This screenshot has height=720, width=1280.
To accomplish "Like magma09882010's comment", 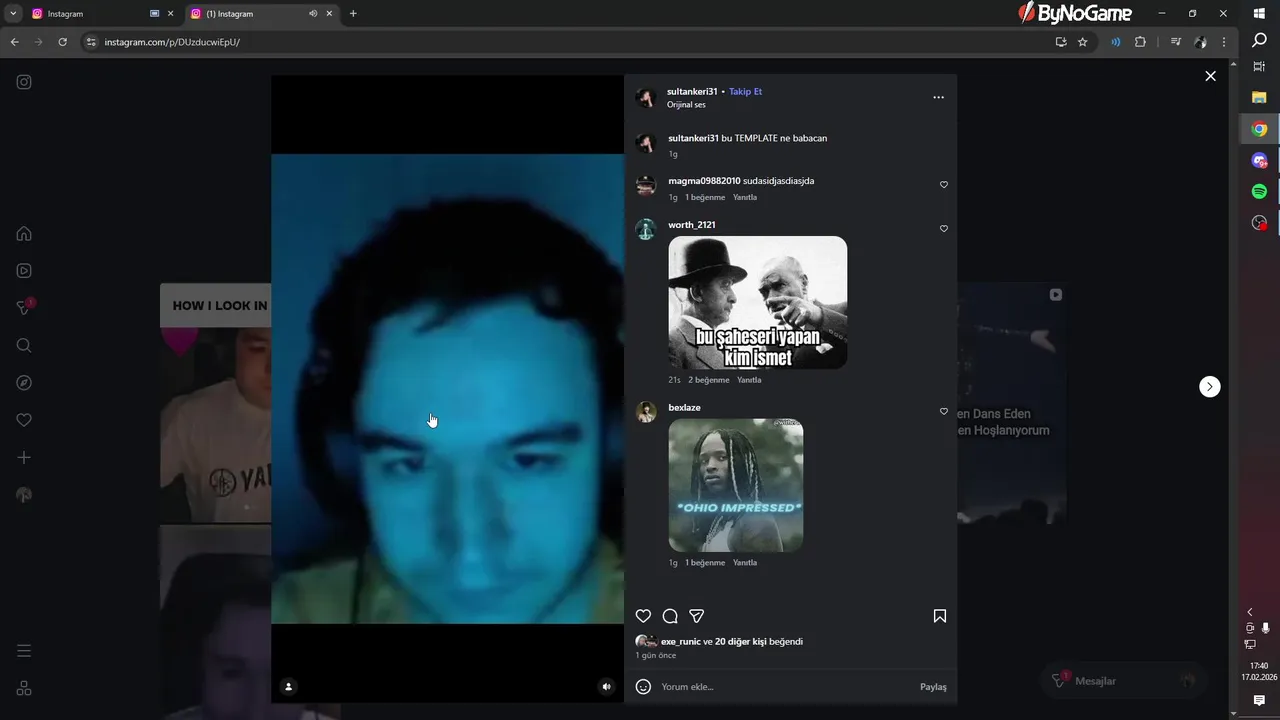I will [944, 185].
